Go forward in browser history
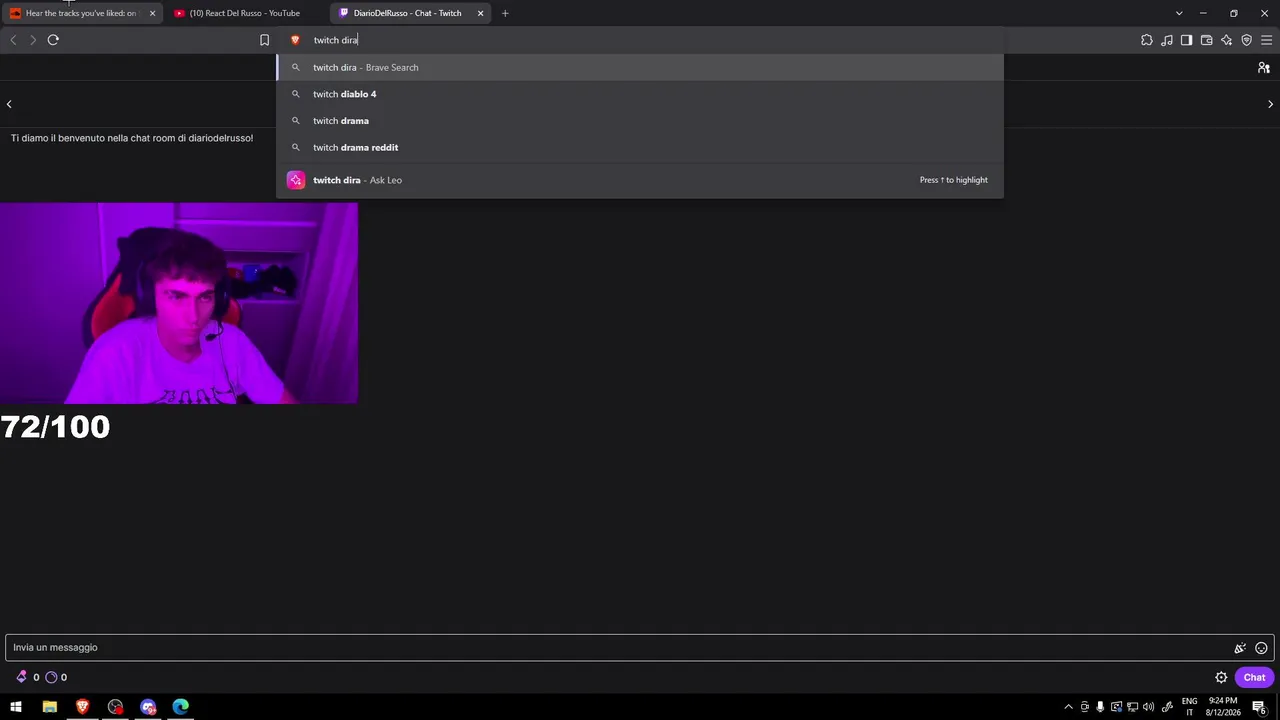Viewport: 1280px width, 720px height. [33, 40]
